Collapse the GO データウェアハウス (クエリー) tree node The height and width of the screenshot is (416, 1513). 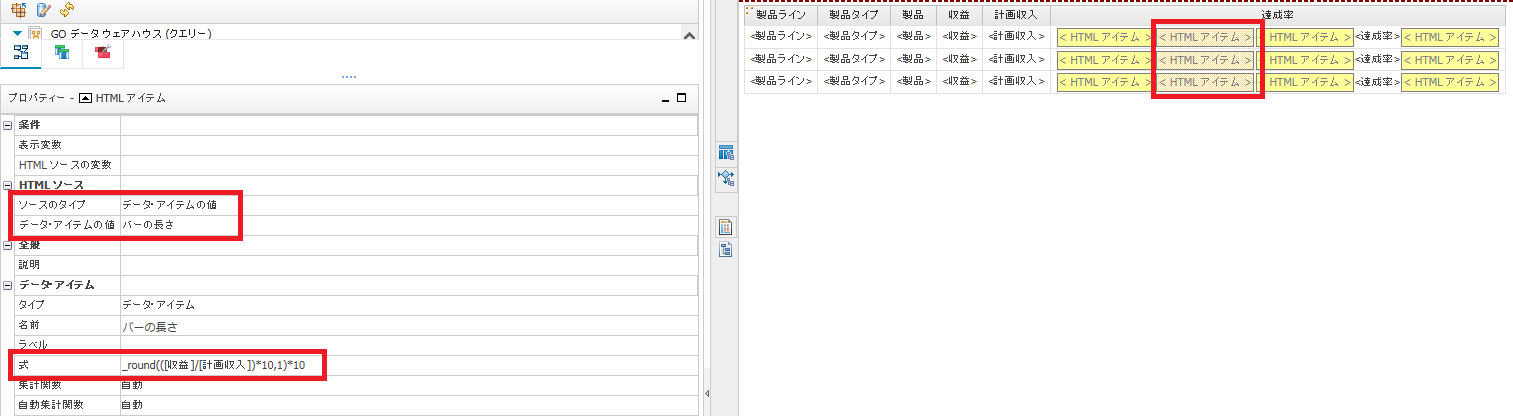(x=17, y=34)
